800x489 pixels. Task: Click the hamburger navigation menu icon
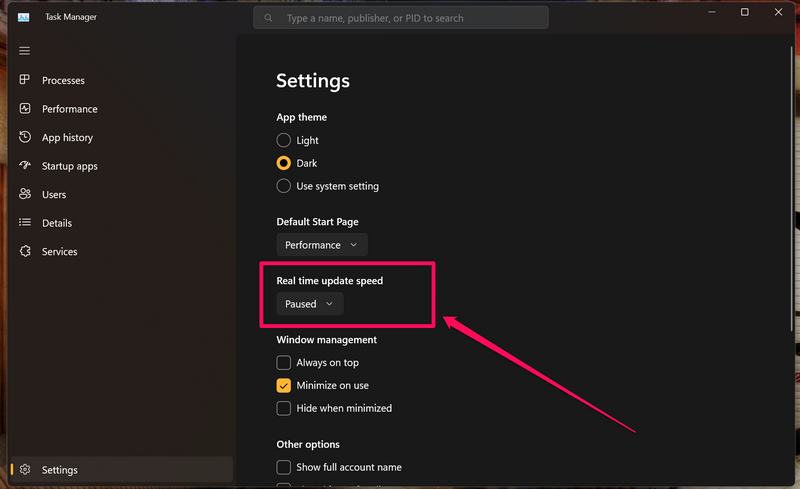(x=25, y=51)
